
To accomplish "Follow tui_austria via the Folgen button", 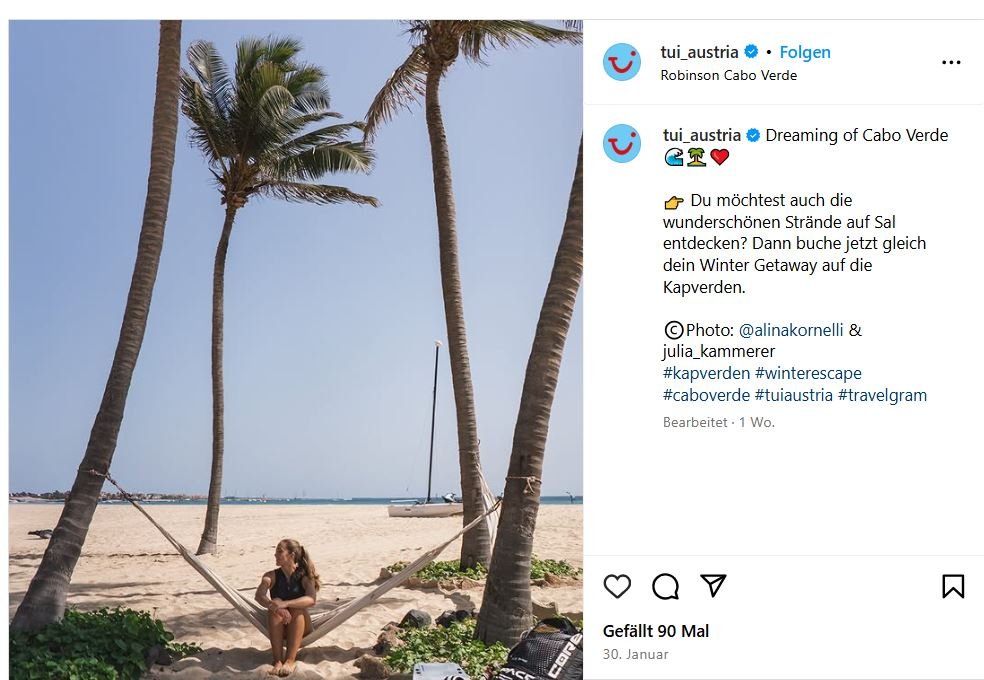I will coord(805,52).
